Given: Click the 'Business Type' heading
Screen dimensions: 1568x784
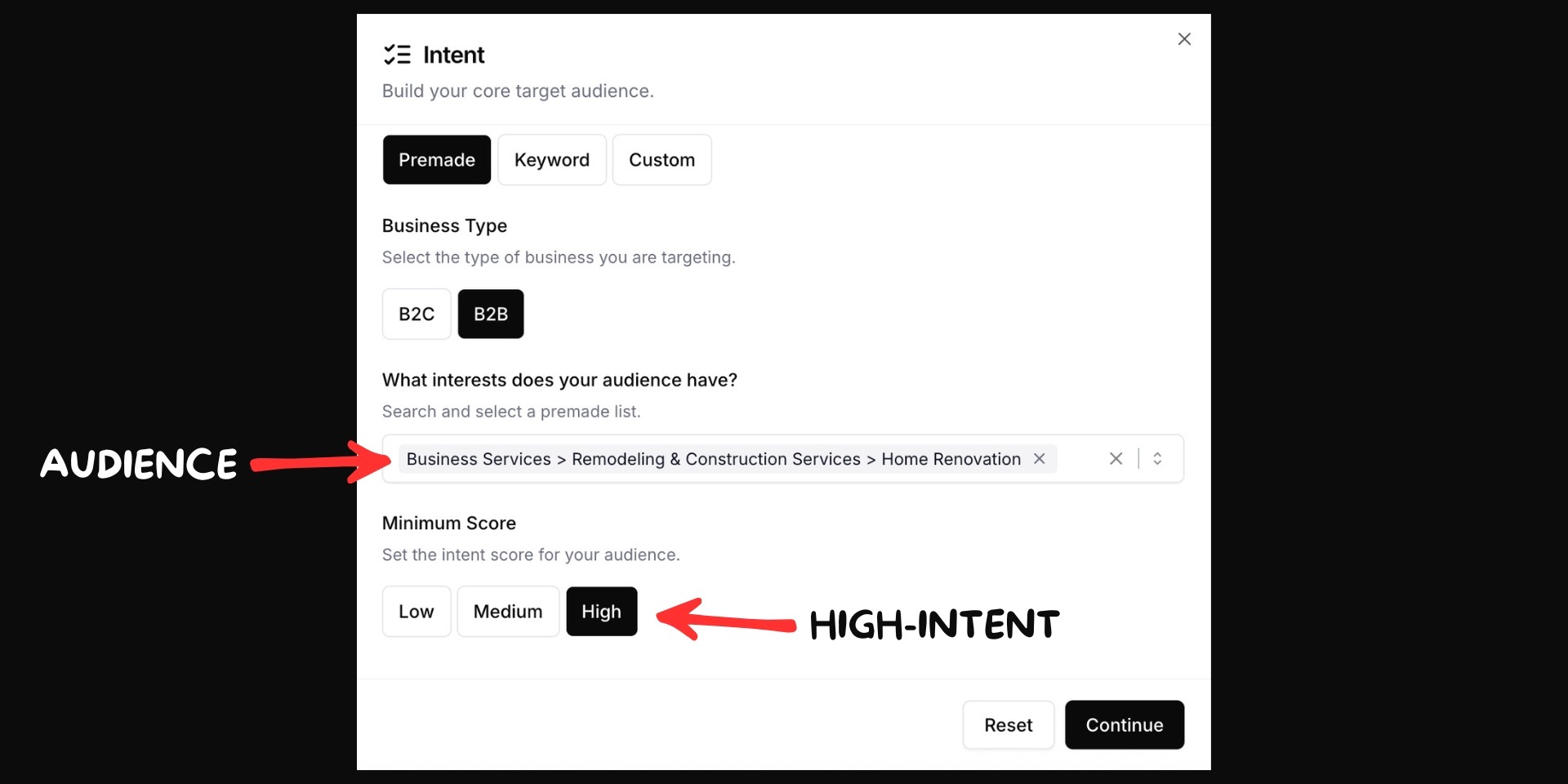Looking at the screenshot, I should 444,225.
